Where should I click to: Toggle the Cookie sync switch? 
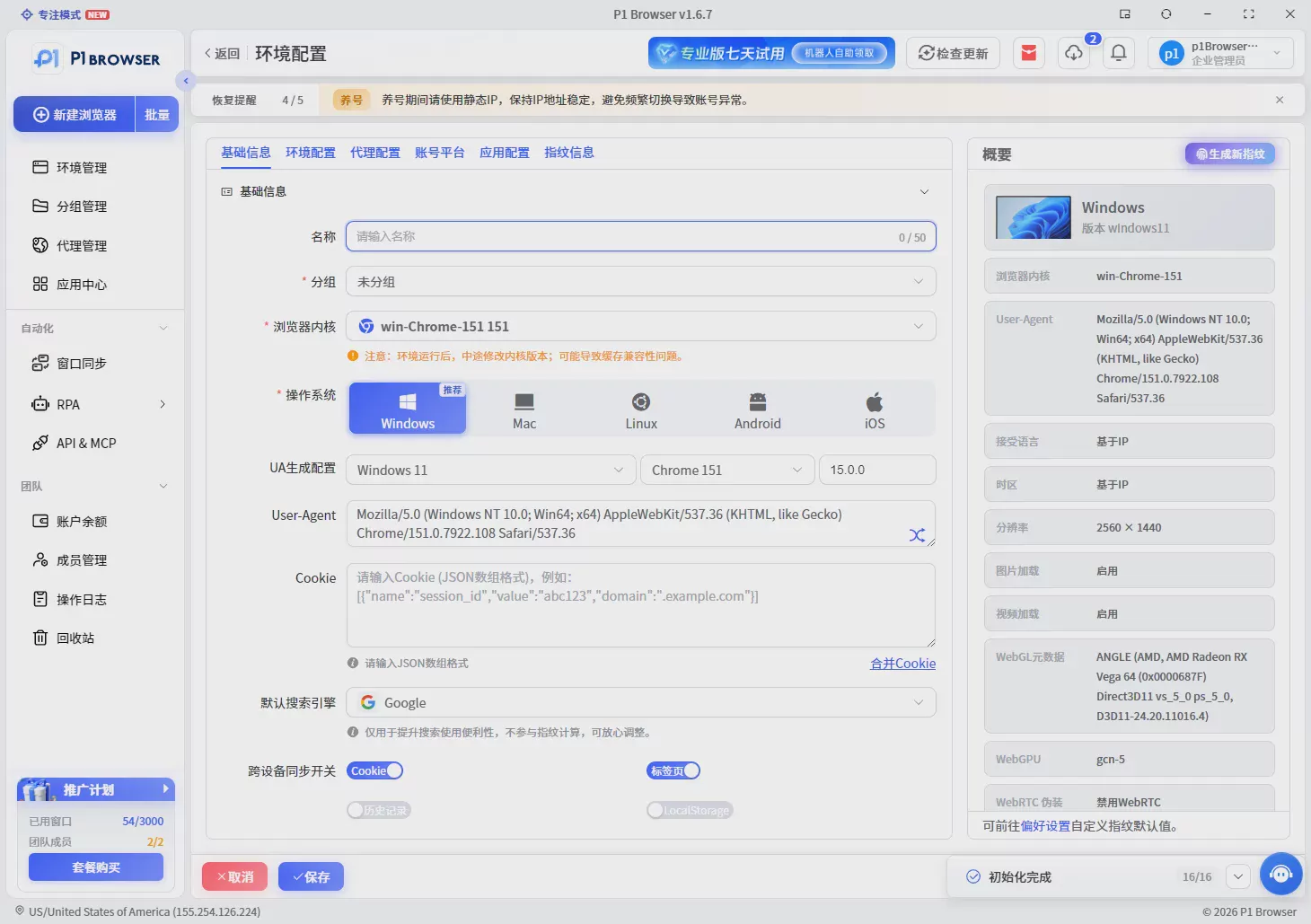pos(375,770)
